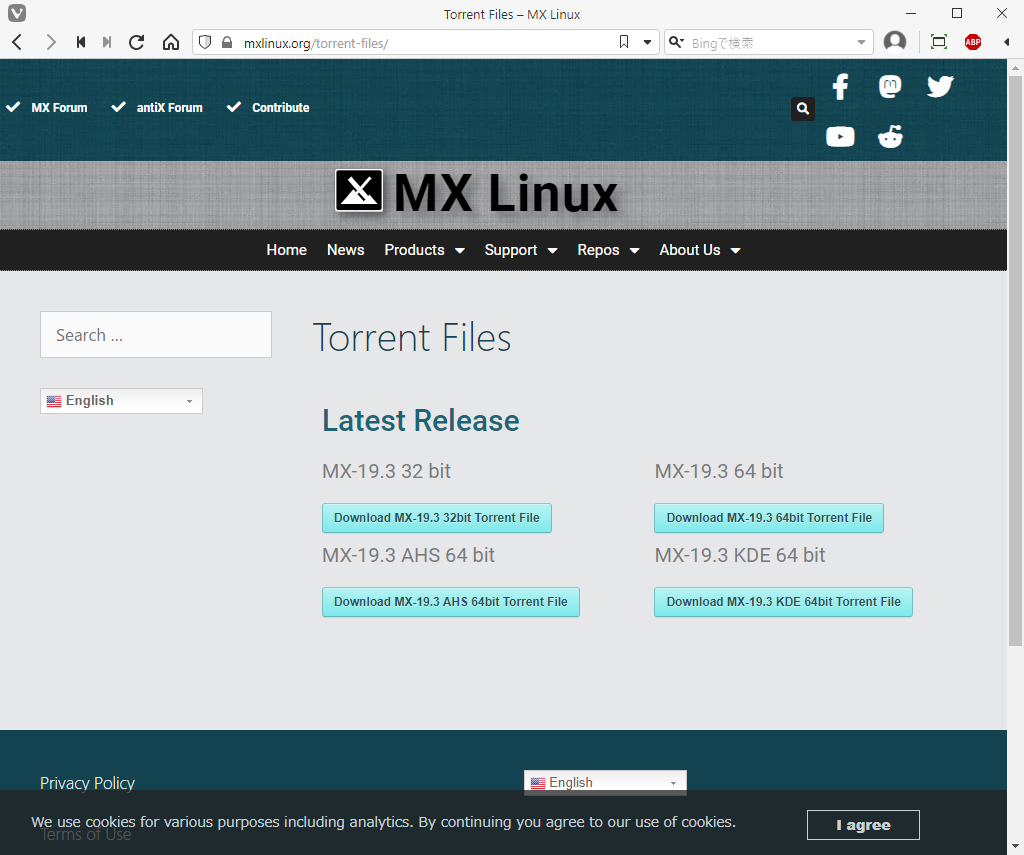Click the site search magnifier button
The width and height of the screenshot is (1024, 855).
(x=803, y=108)
